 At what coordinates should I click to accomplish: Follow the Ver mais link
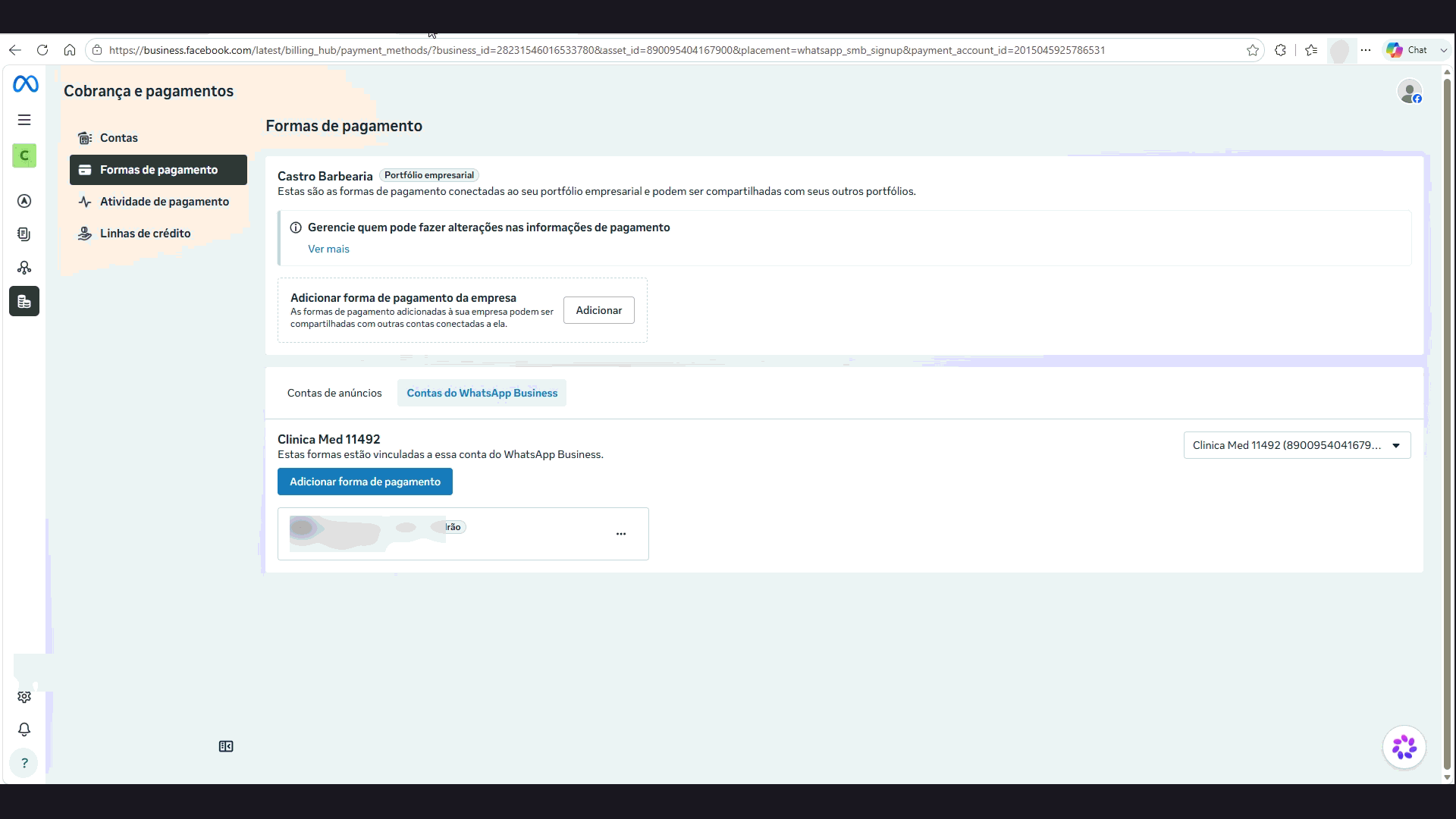click(x=328, y=249)
